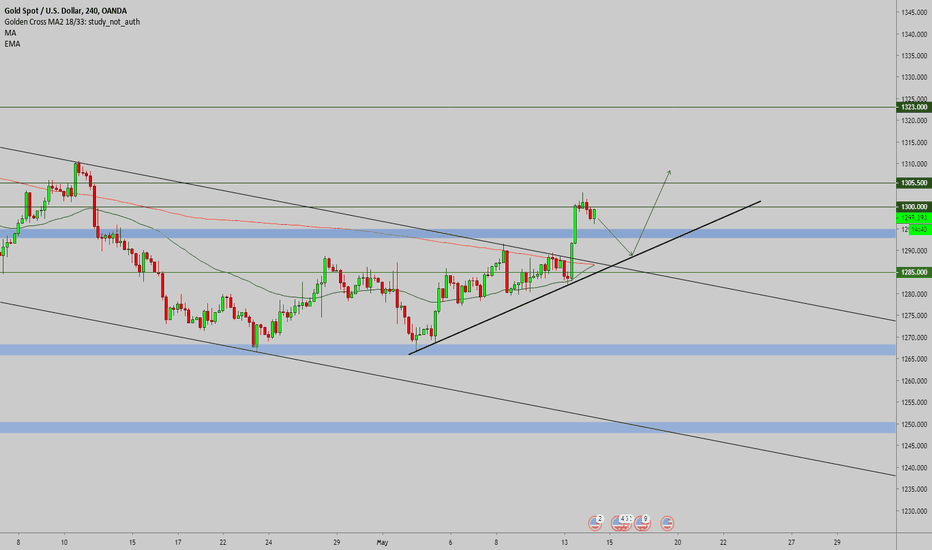Click the 1260.000 price axis tick
Image resolution: width=932 pixels, height=550 pixels.
point(914,381)
